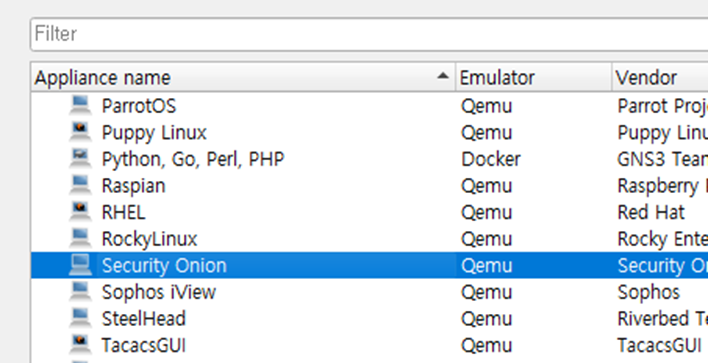Viewport: 708px width, 363px height.
Task: Toggle the sort arrow in Appliance name header
Action: point(443,76)
